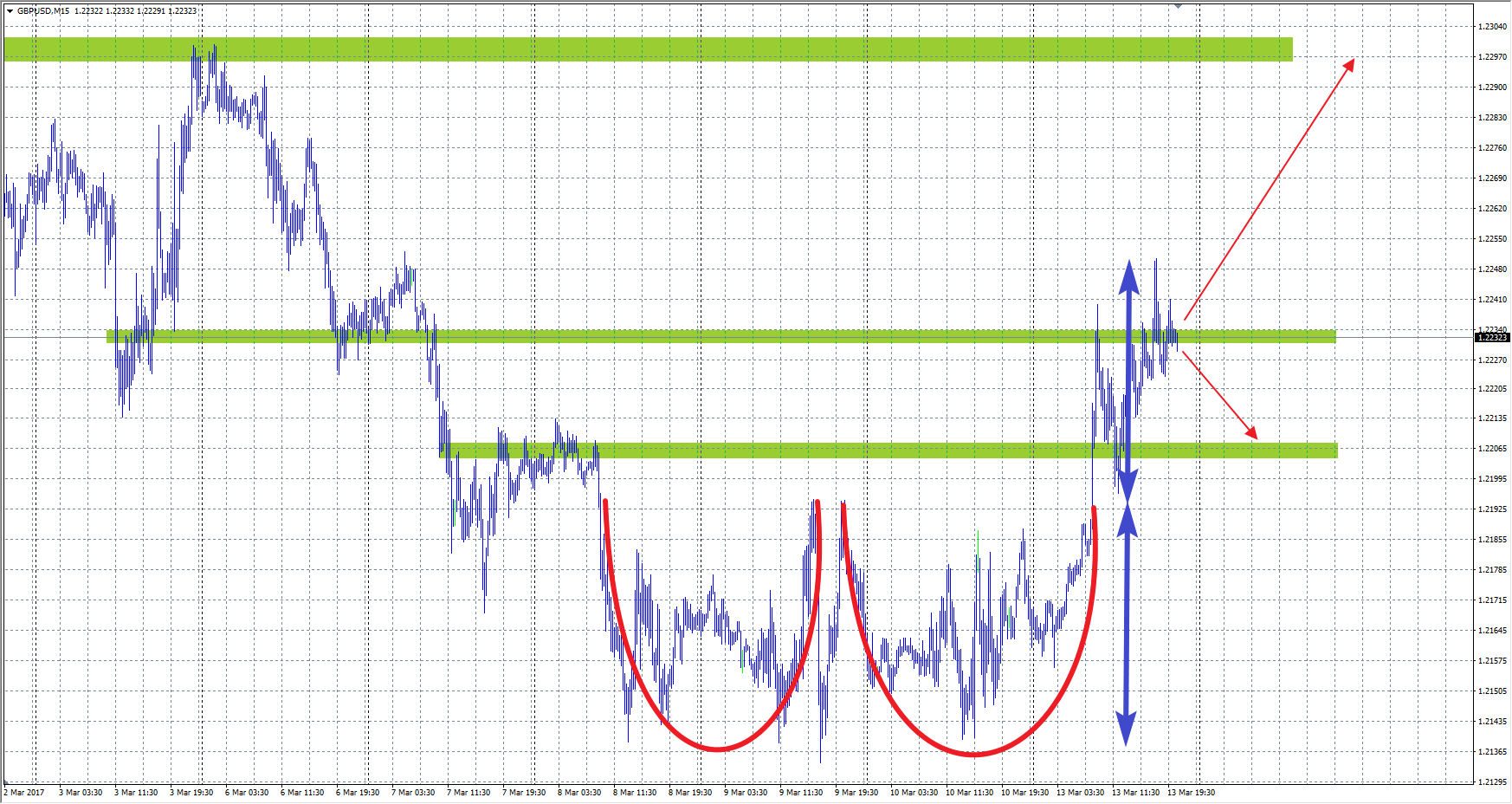Click the 10 Mar 11:30 time axis label
The image size is (1512, 804).
(969, 793)
